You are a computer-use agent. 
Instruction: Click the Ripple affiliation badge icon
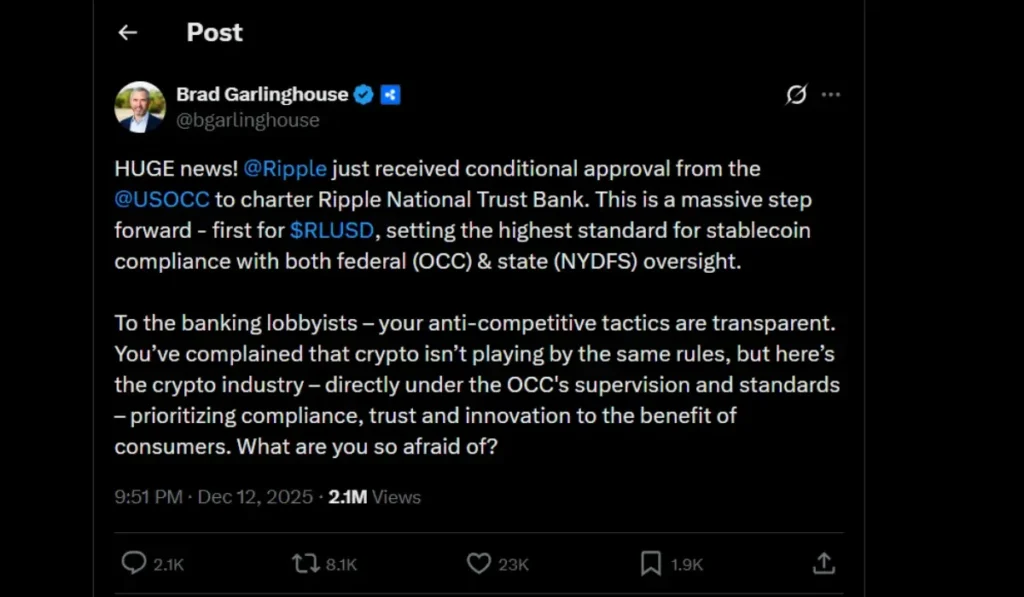pyautogui.click(x=390, y=95)
